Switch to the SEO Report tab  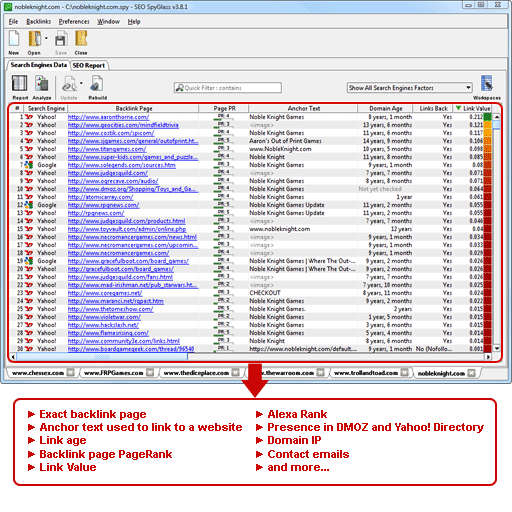click(x=89, y=66)
